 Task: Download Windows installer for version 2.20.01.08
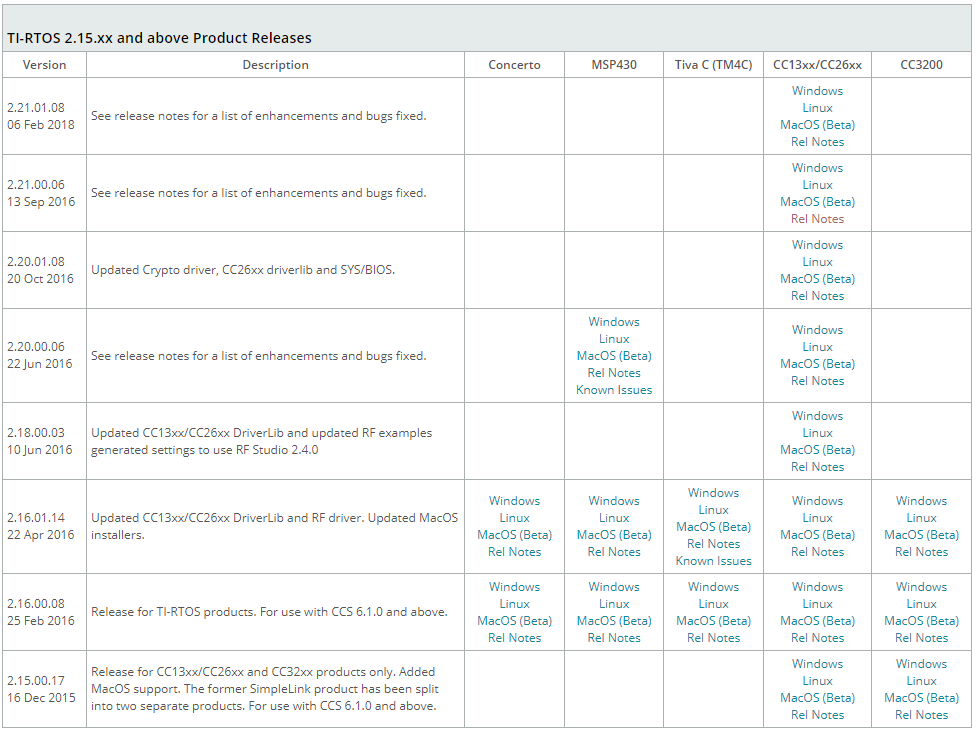(x=817, y=245)
